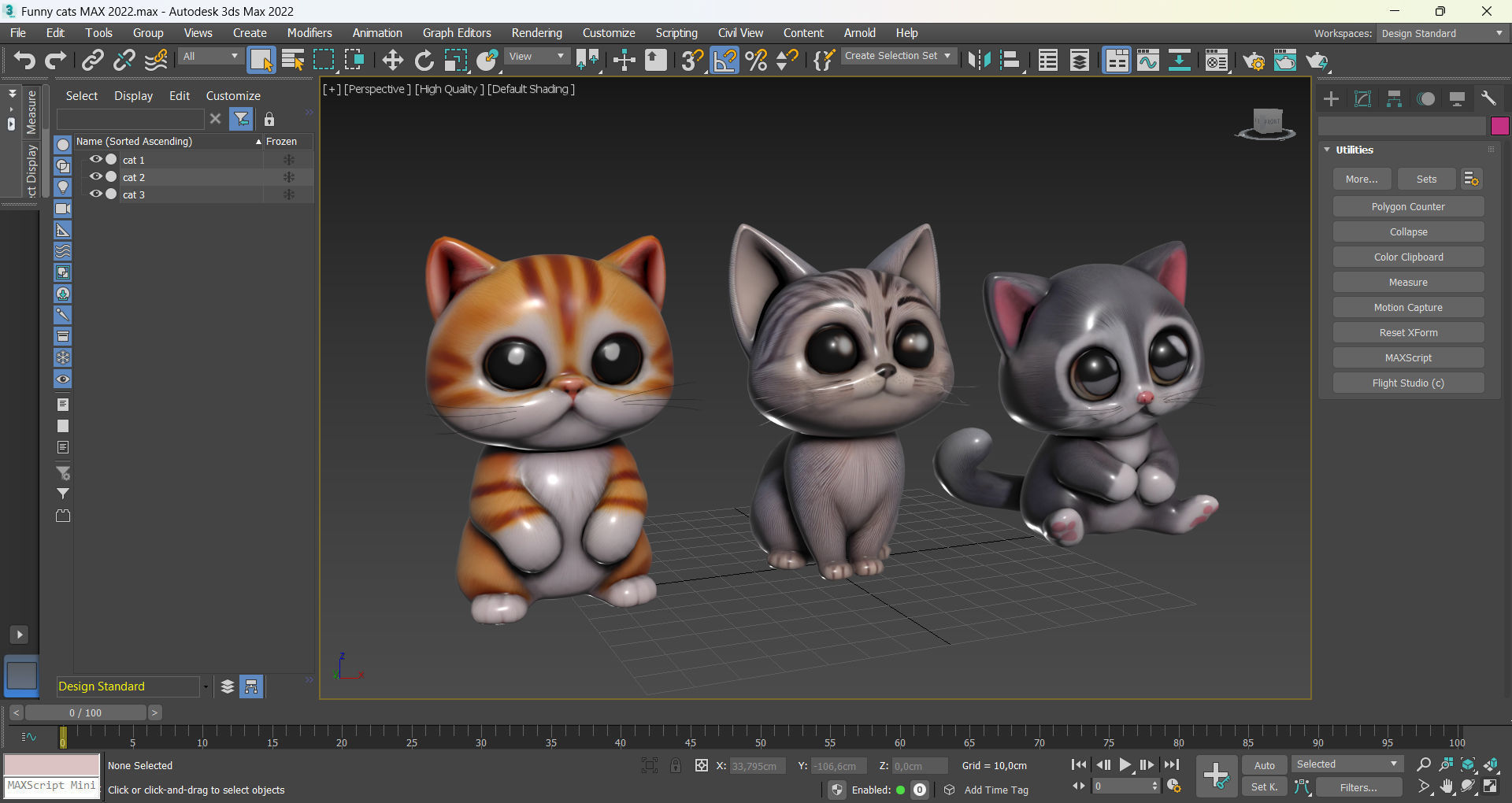Open the Arnold menu
The width and height of the screenshot is (1512, 803).
click(x=860, y=33)
